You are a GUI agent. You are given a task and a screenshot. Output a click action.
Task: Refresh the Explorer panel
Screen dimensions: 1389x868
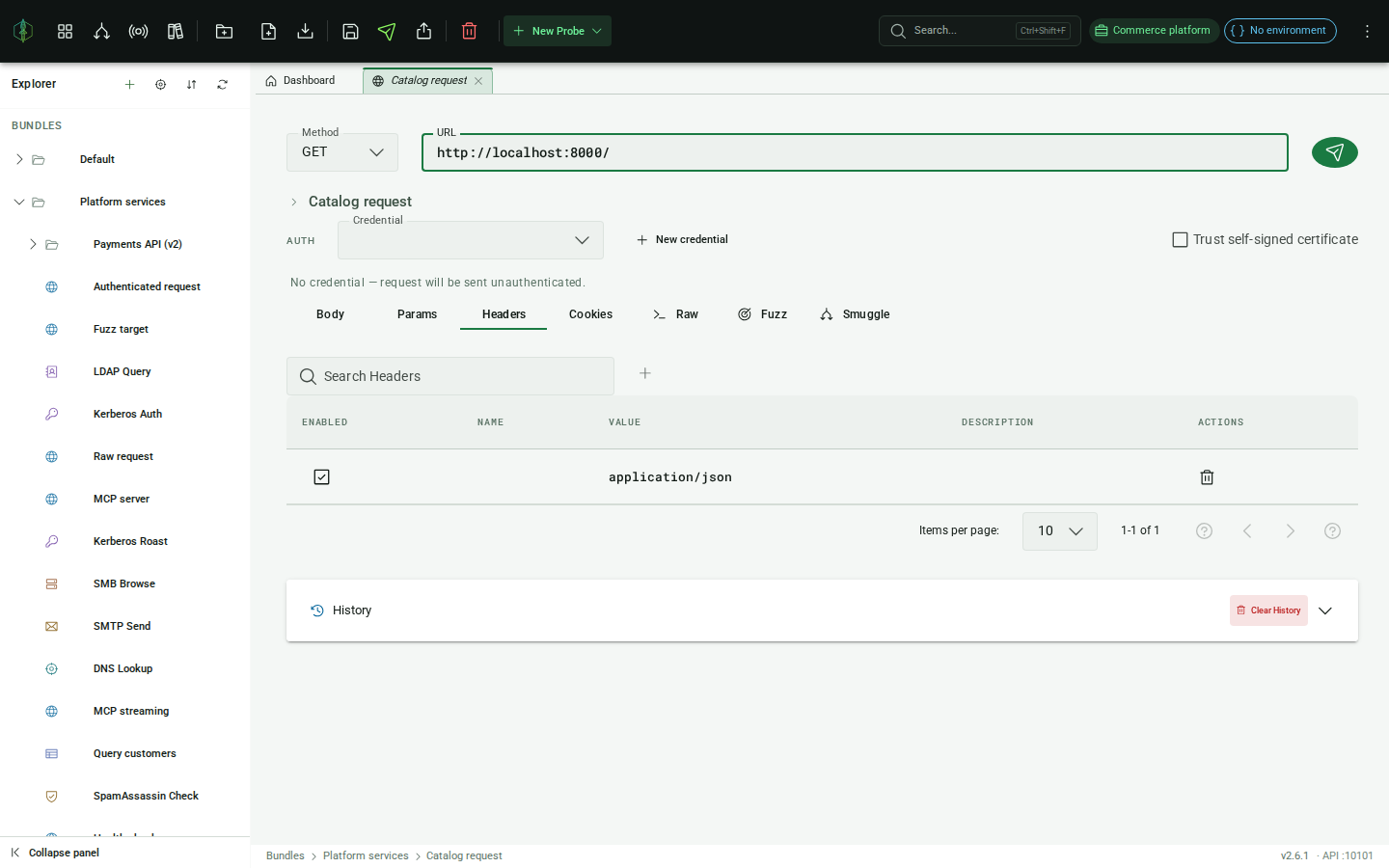[222, 84]
